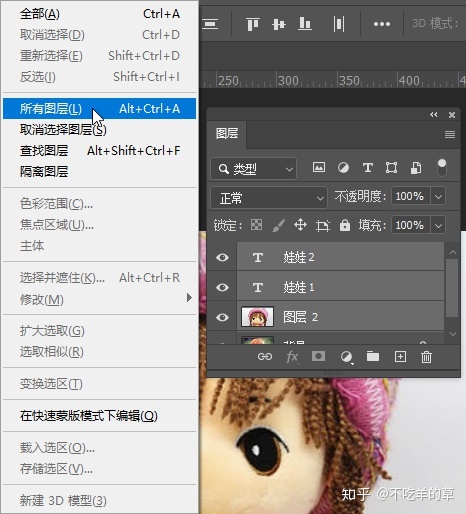Screen dimensions: 466x514
Task: Add a layer mask icon
Action: [x=318, y=356]
